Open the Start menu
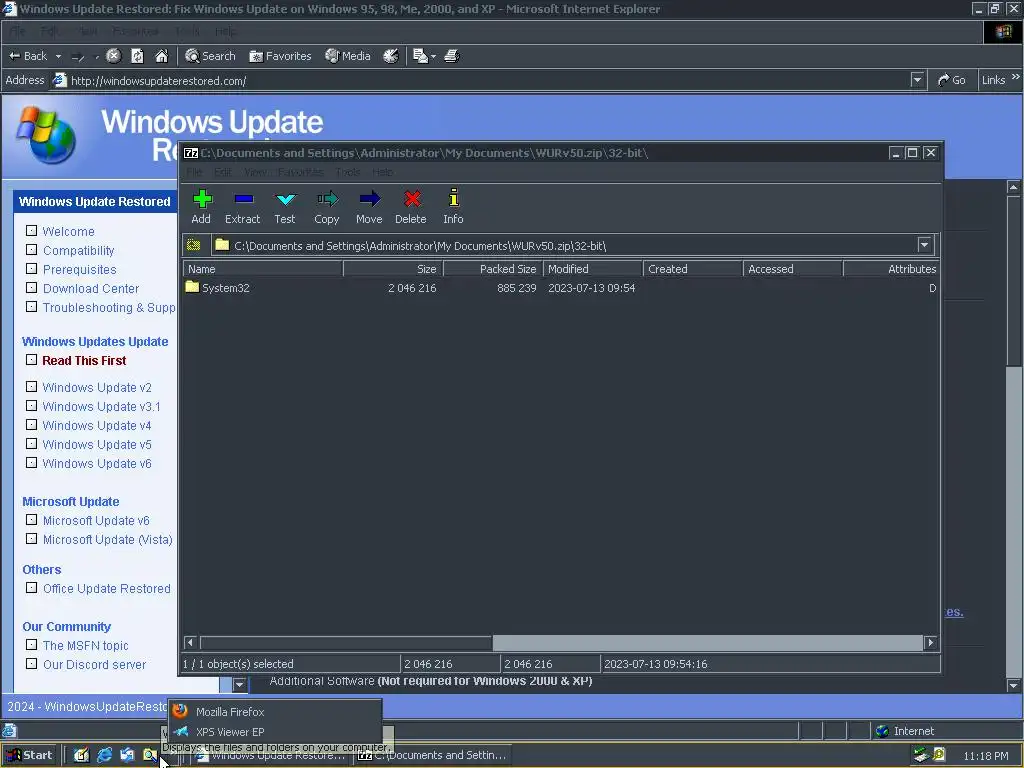Viewport: 1024px width, 768px height. [29, 755]
